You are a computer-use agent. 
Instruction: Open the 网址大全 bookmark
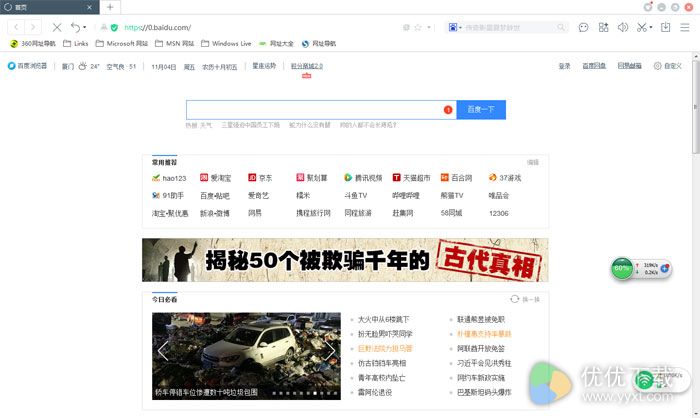coord(276,43)
